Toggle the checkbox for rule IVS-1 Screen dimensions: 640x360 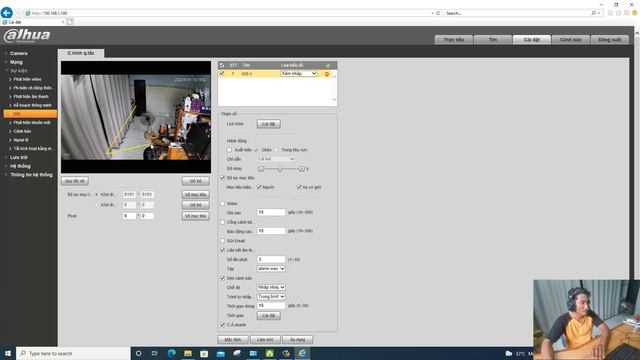point(222,73)
